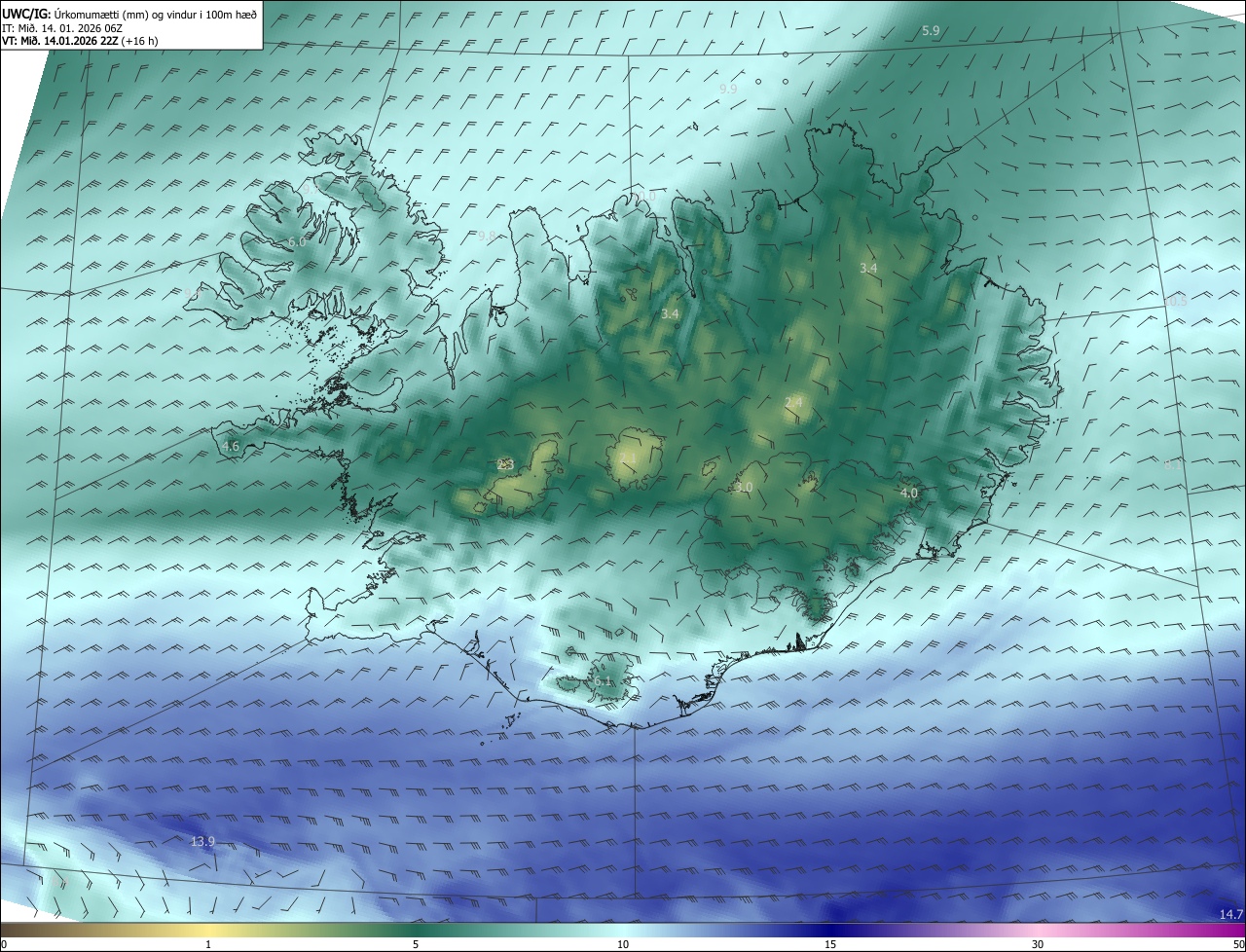Click the color scale tick labeled 50

[x=1238, y=944]
